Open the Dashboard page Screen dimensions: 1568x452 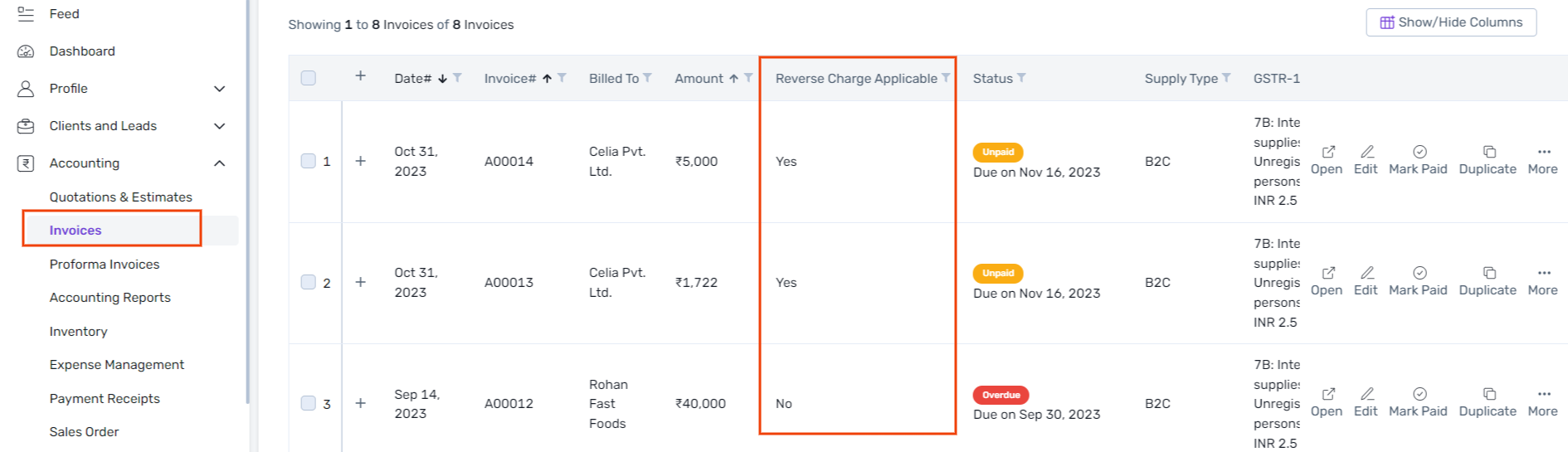(x=82, y=51)
